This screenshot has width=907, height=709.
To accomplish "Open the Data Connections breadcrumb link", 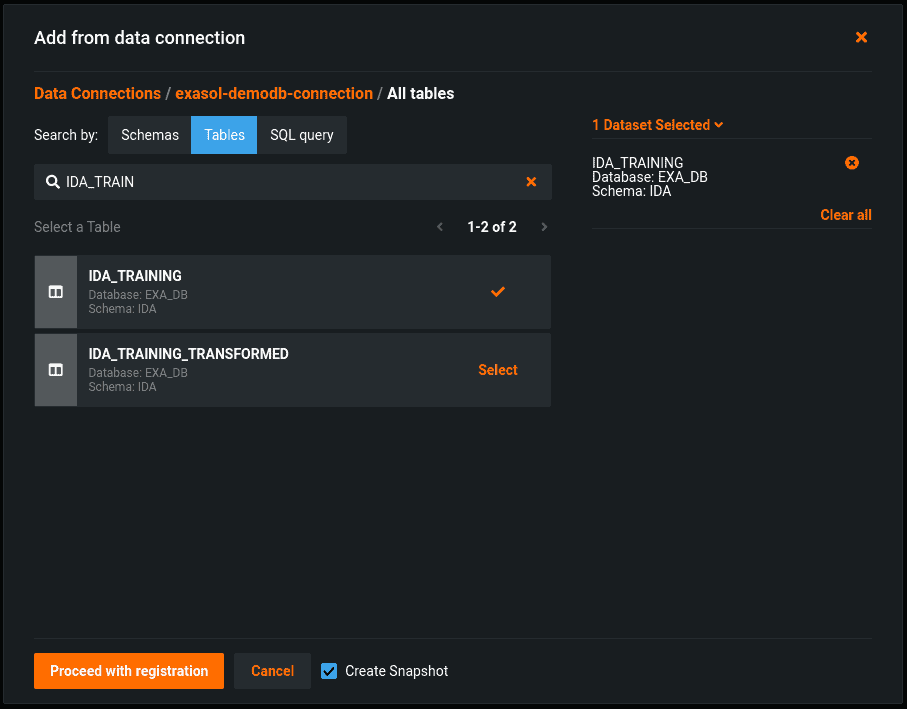I will coord(97,93).
